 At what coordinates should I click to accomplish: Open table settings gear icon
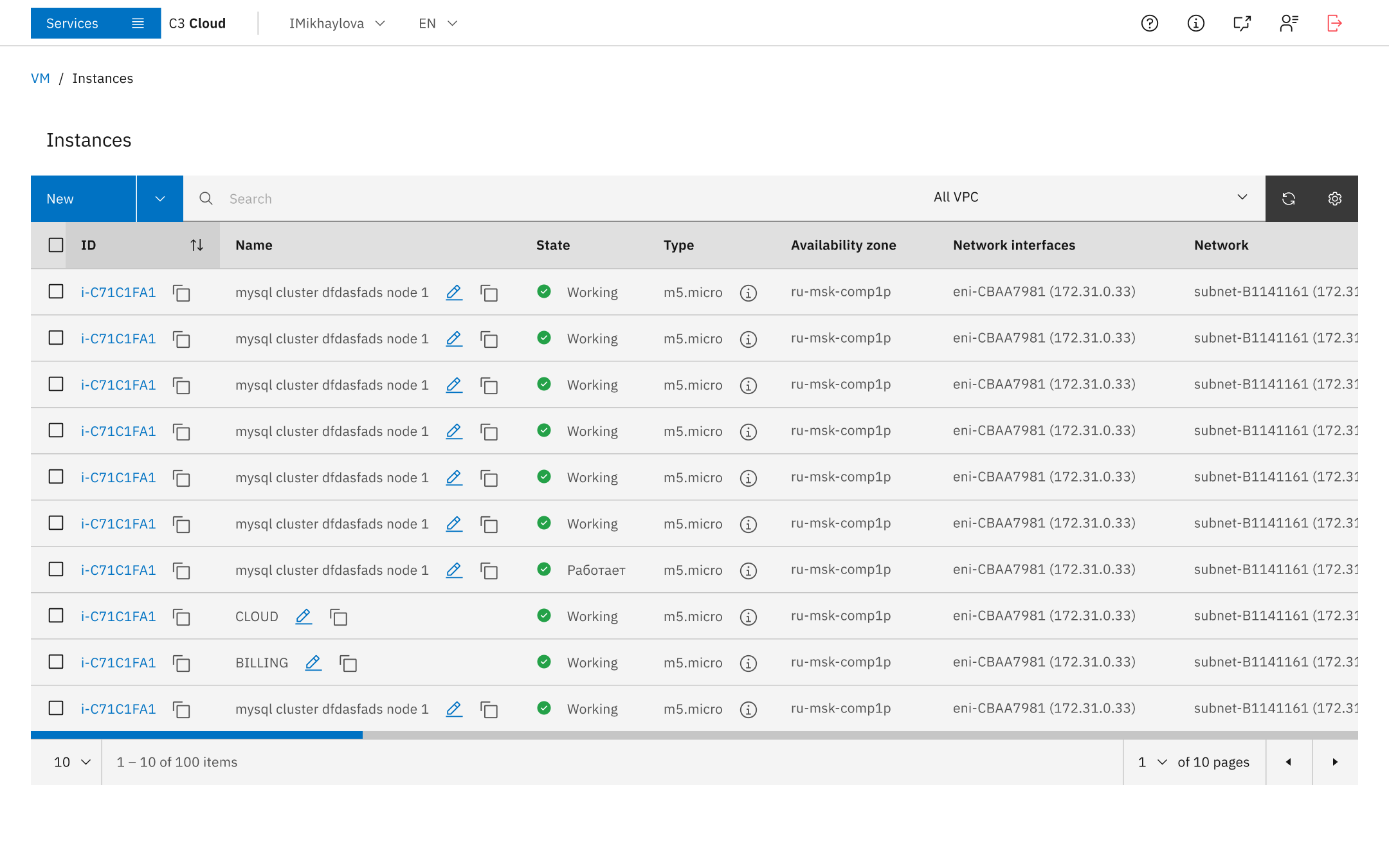click(1334, 199)
